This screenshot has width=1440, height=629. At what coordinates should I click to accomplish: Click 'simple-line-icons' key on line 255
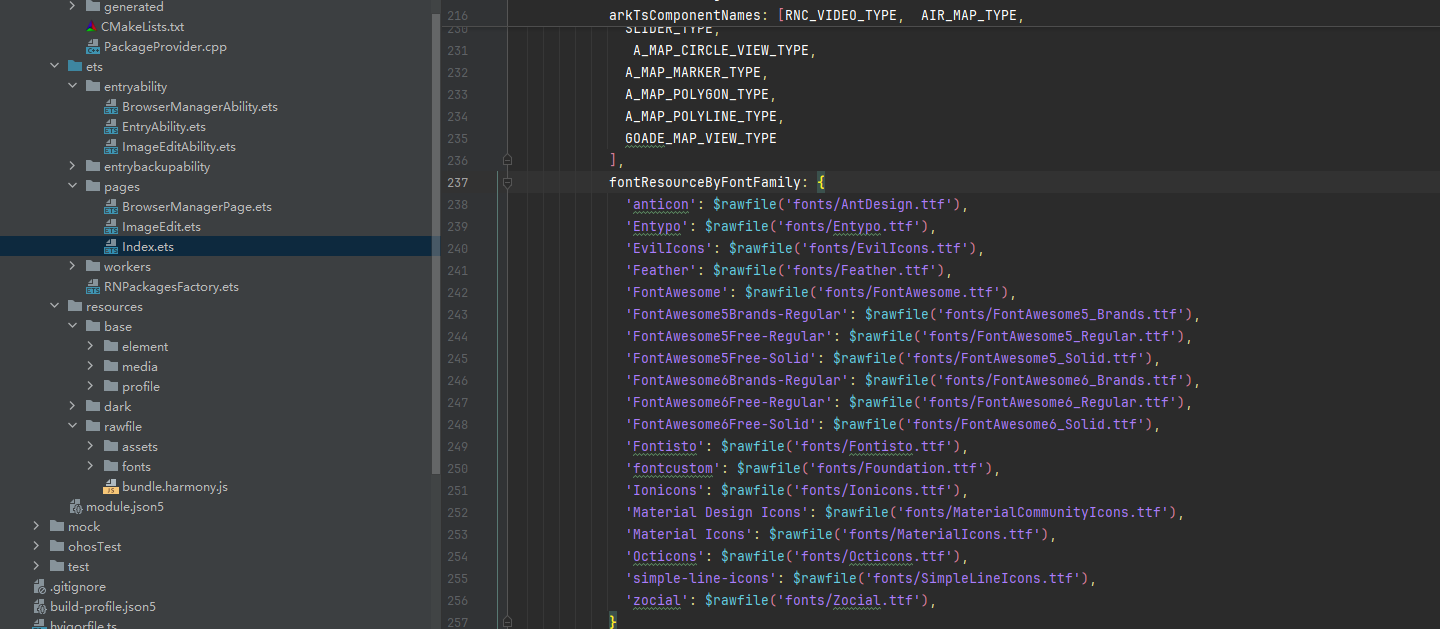click(x=701, y=579)
